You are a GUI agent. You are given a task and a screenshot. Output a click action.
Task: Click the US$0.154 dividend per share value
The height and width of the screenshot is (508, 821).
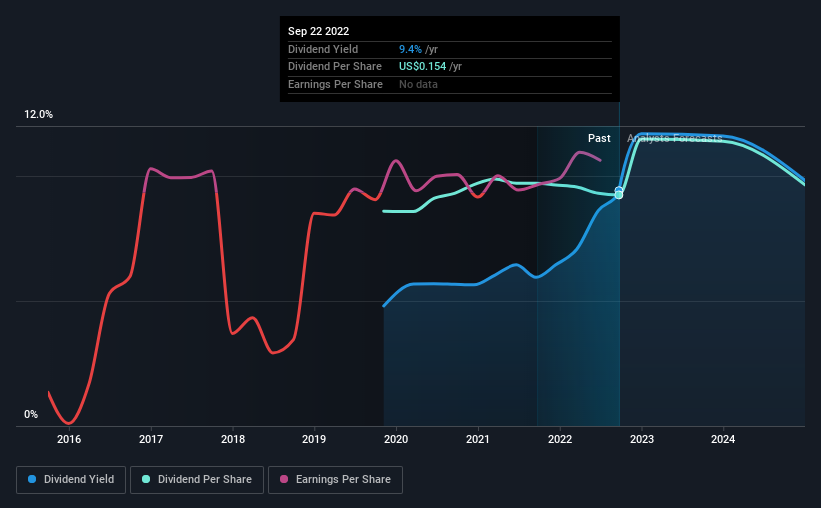(x=423, y=67)
